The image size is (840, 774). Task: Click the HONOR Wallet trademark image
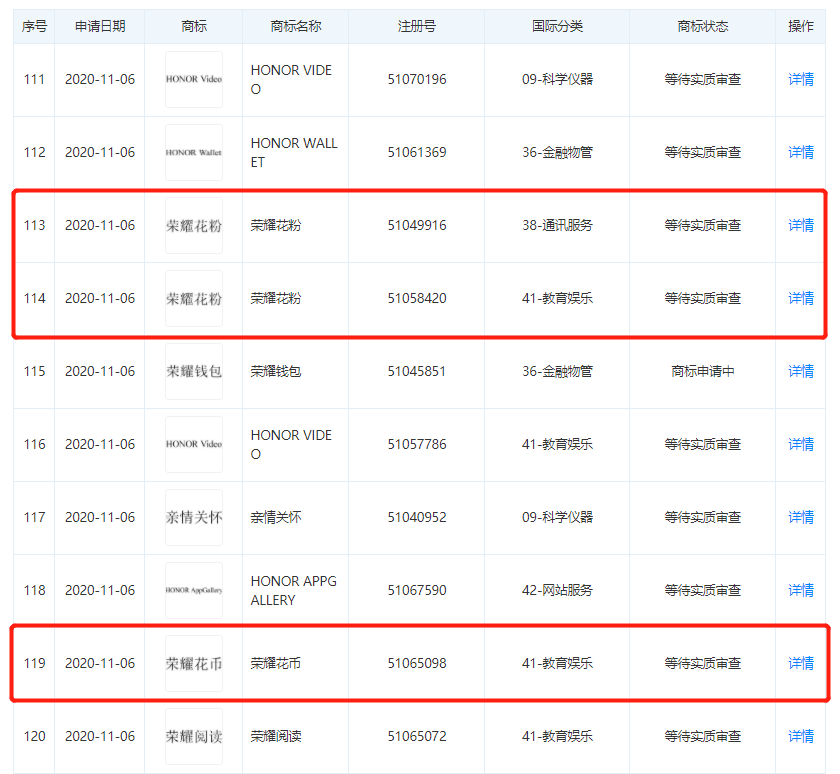pyautogui.click(x=194, y=153)
